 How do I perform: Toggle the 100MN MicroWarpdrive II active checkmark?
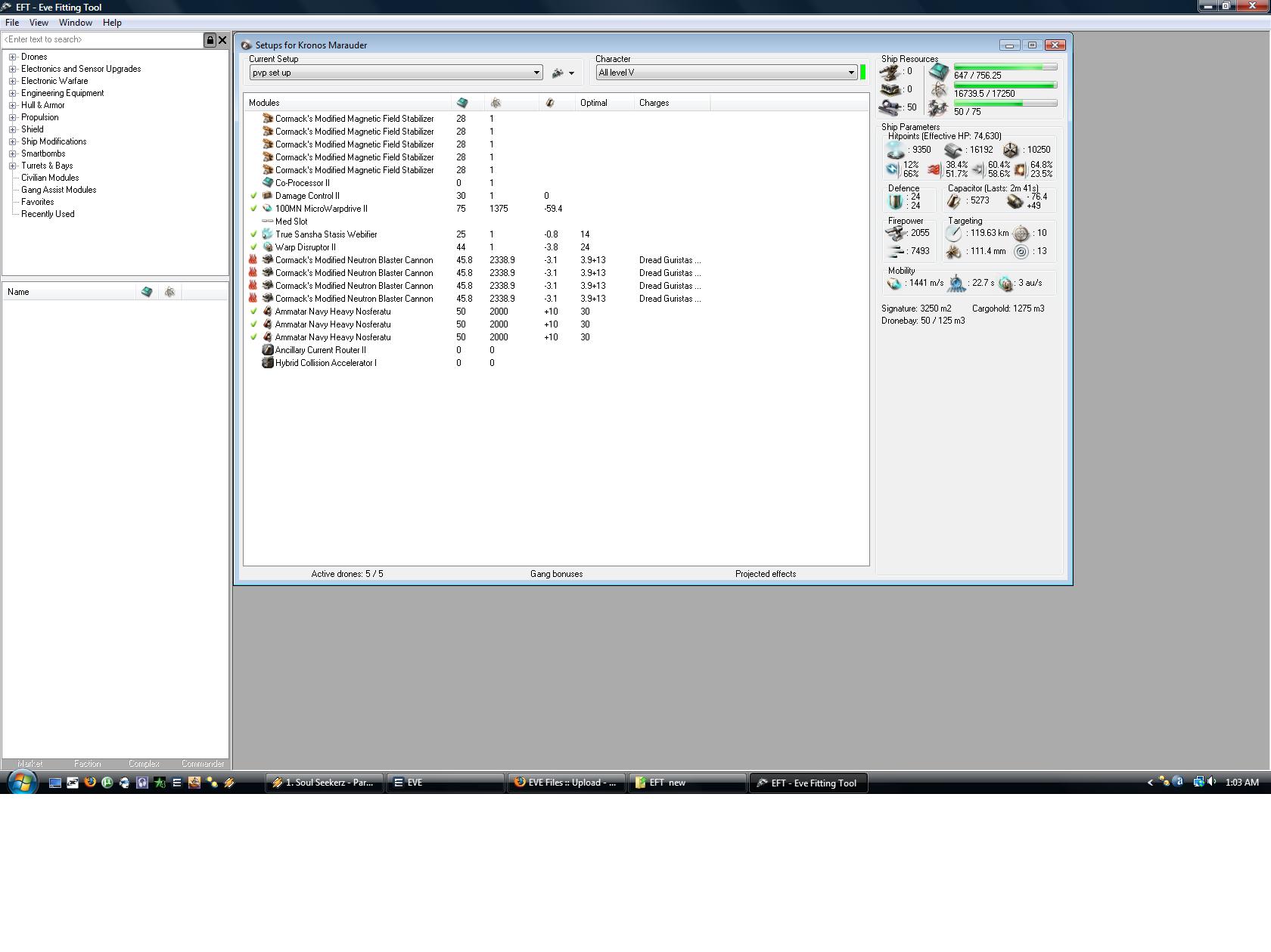point(254,209)
